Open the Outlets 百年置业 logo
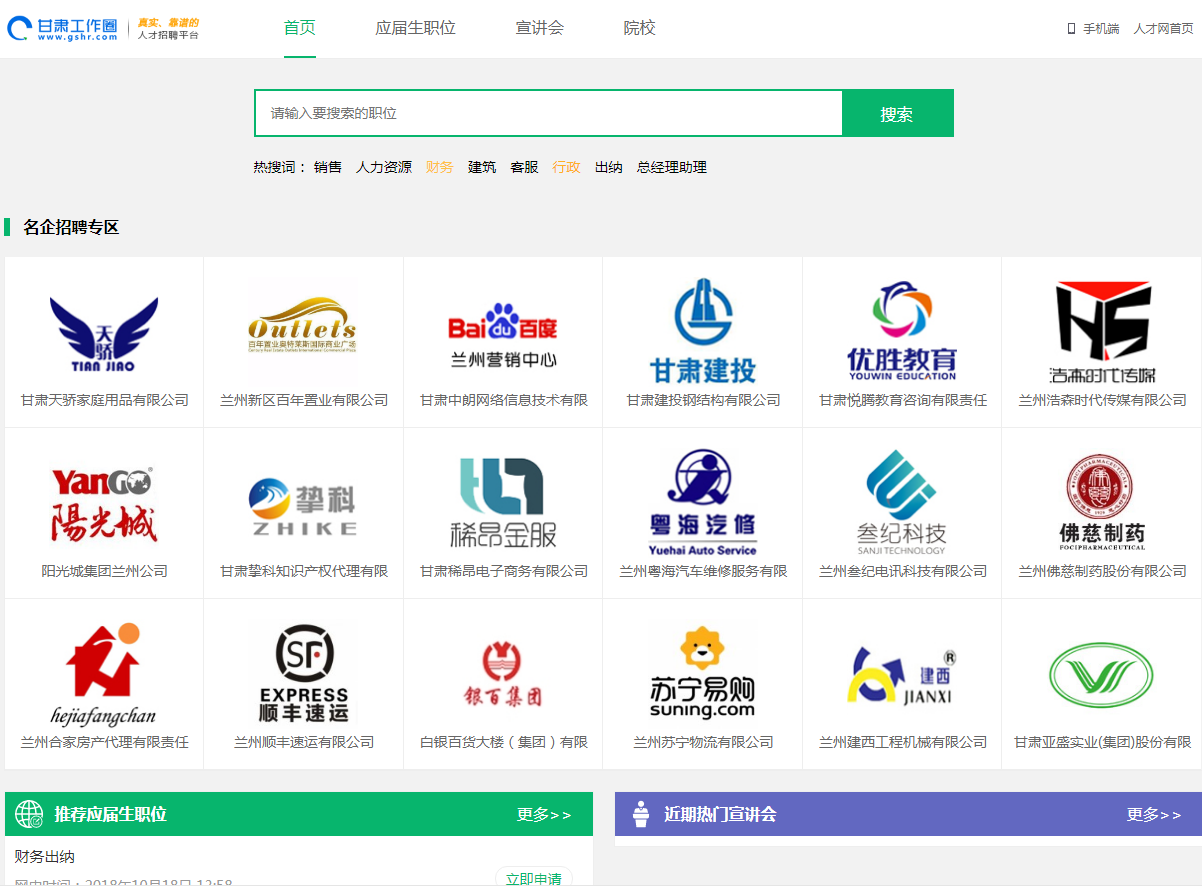This screenshot has width=1202, height=887. tap(303, 323)
